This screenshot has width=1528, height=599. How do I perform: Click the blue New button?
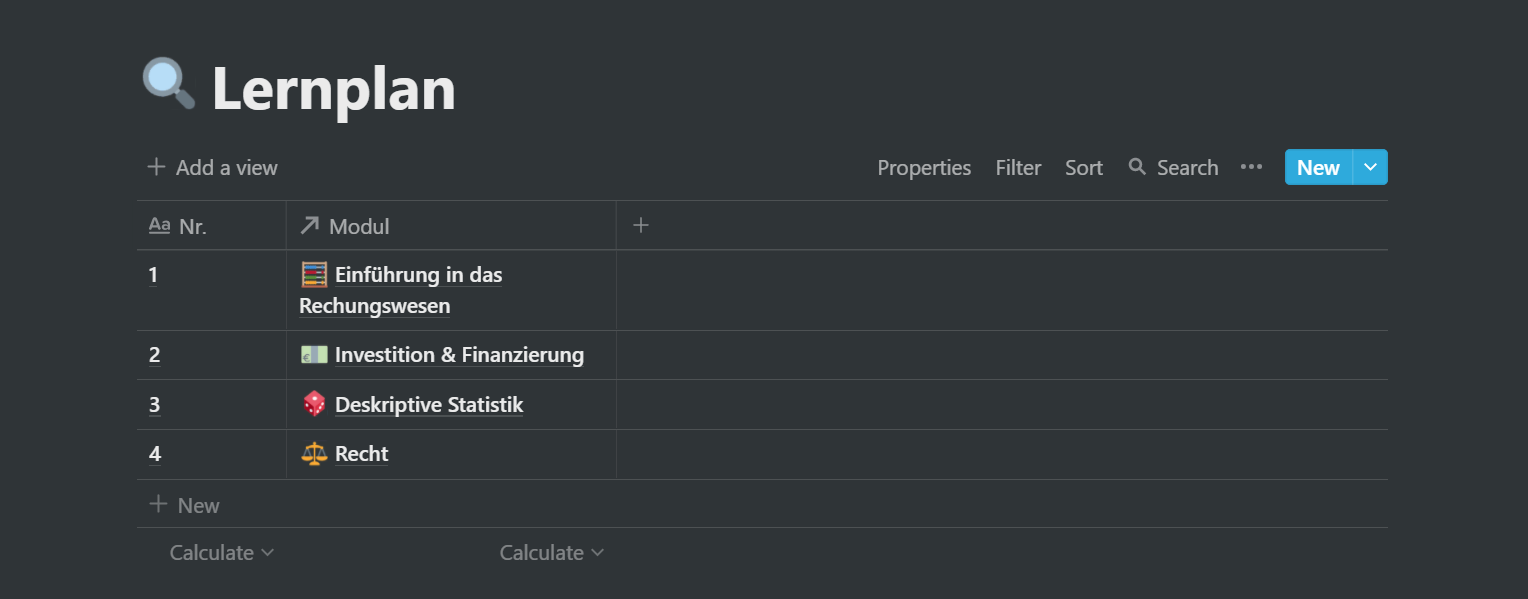1318,167
